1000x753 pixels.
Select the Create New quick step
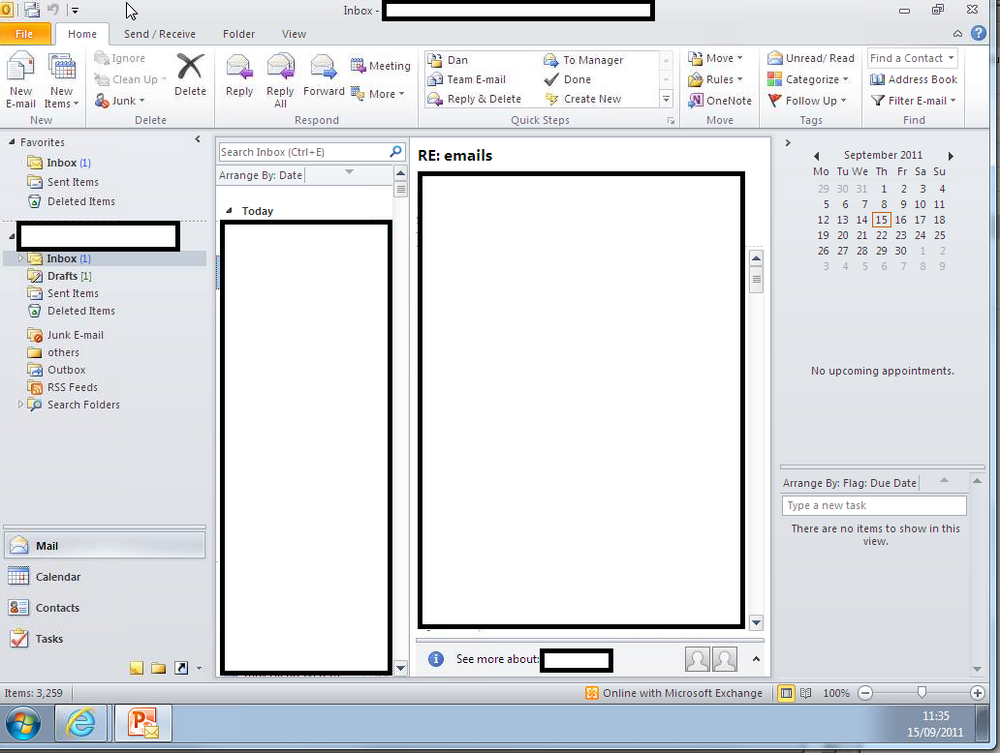[x=582, y=99]
